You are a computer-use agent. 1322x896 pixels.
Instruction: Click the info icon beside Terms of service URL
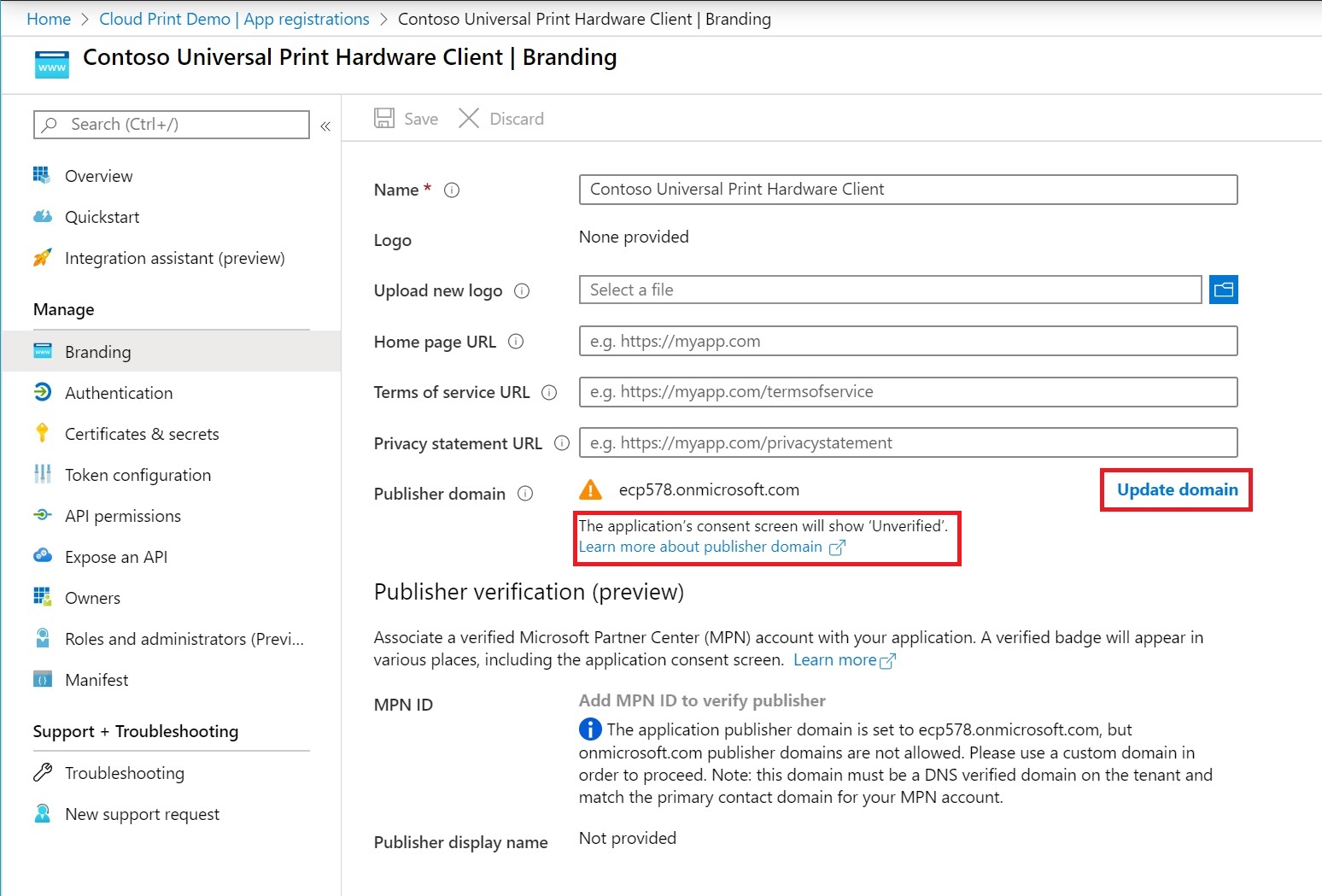pyautogui.click(x=549, y=393)
